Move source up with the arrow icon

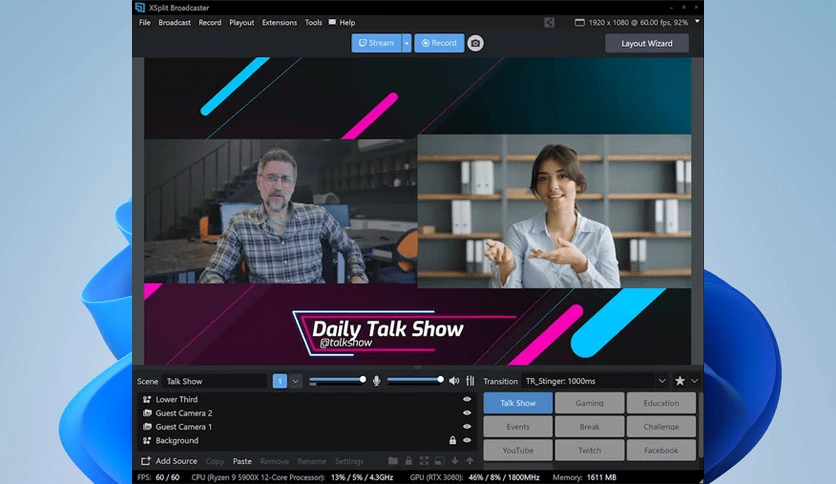(x=470, y=461)
